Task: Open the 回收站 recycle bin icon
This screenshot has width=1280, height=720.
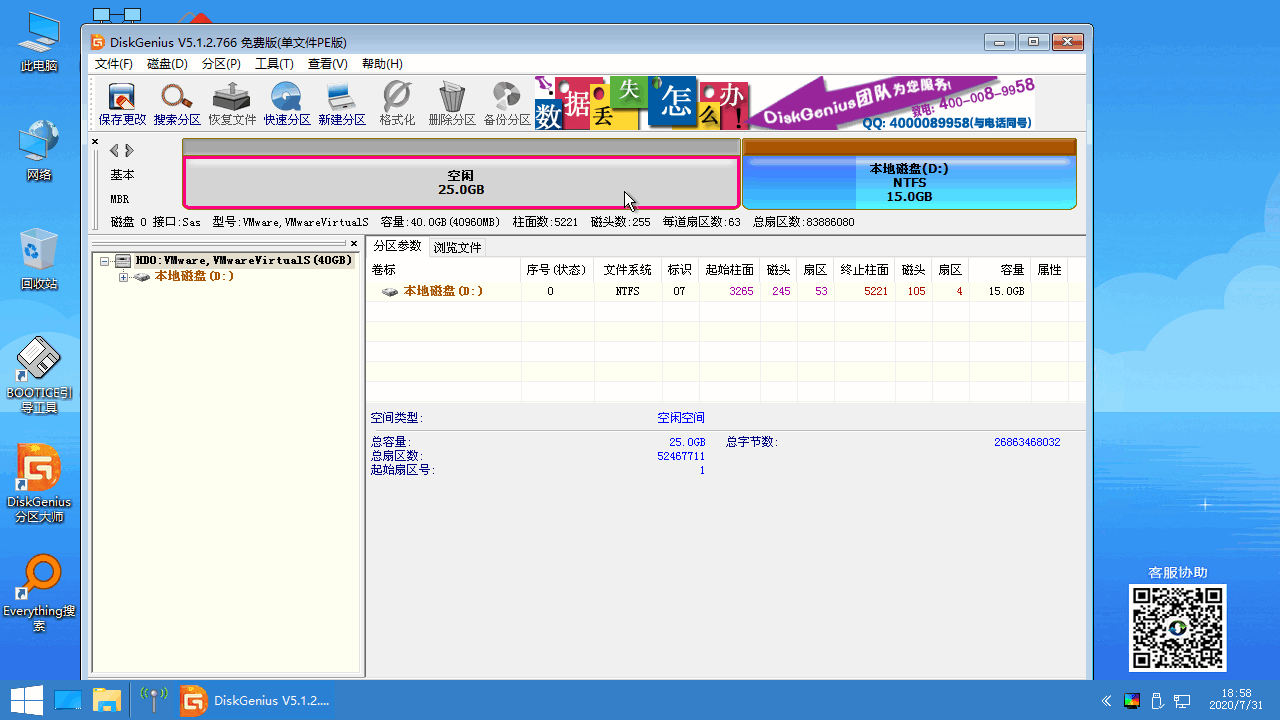Action: click(x=39, y=260)
